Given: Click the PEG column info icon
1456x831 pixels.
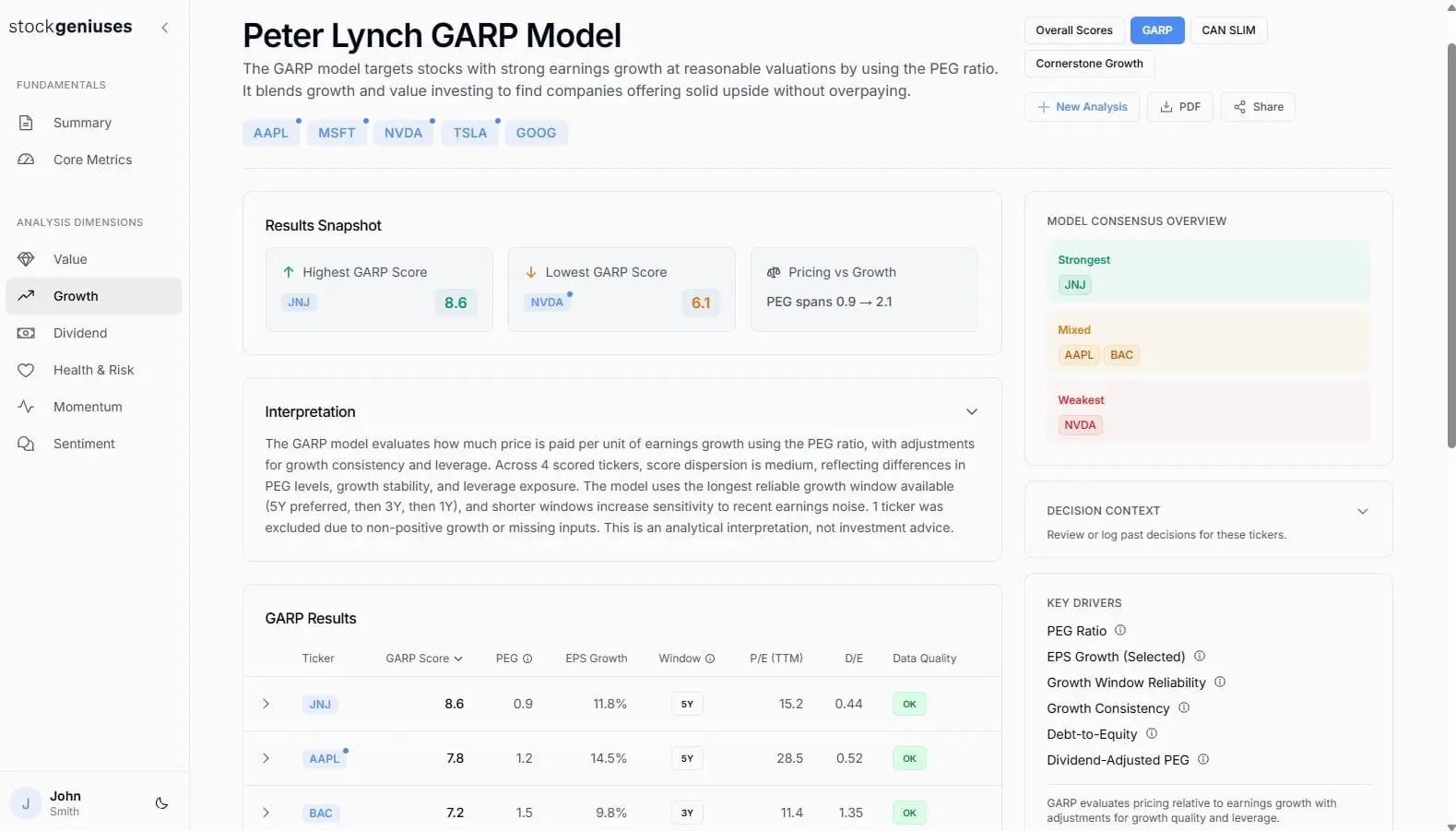Looking at the screenshot, I should click(527, 659).
